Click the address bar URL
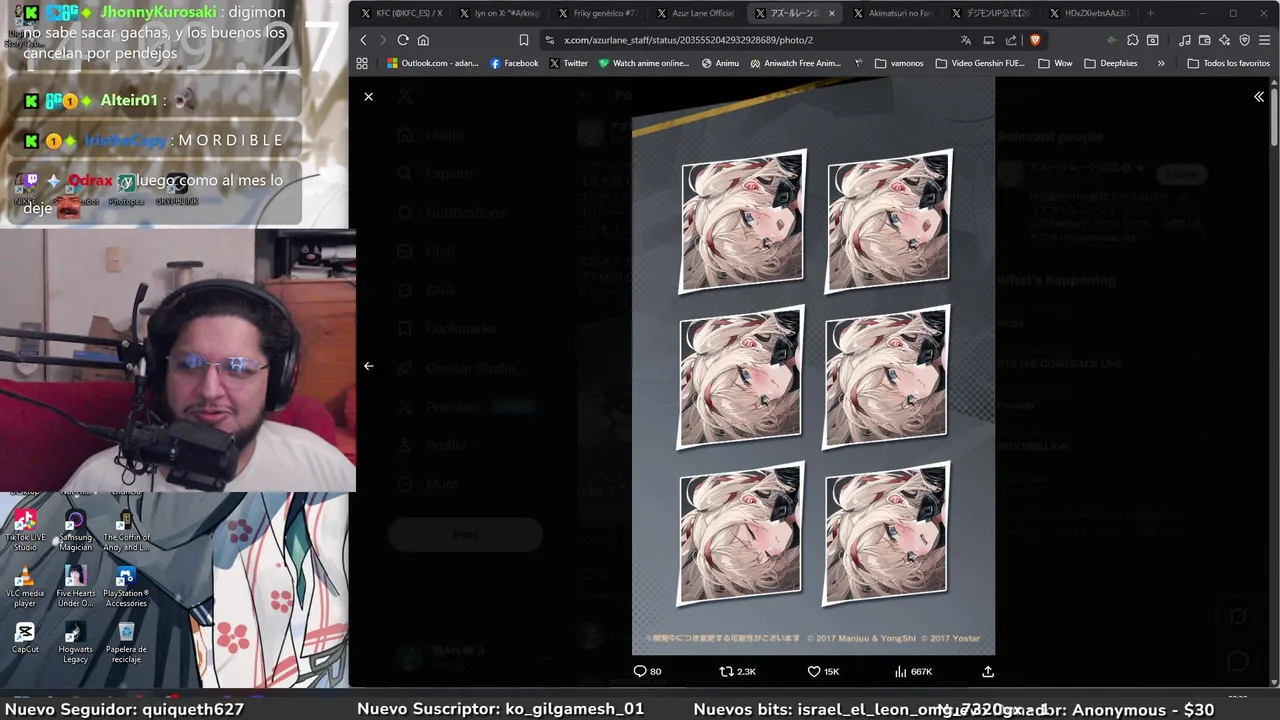Viewport: 1280px width, 720px height. [688, 40]
